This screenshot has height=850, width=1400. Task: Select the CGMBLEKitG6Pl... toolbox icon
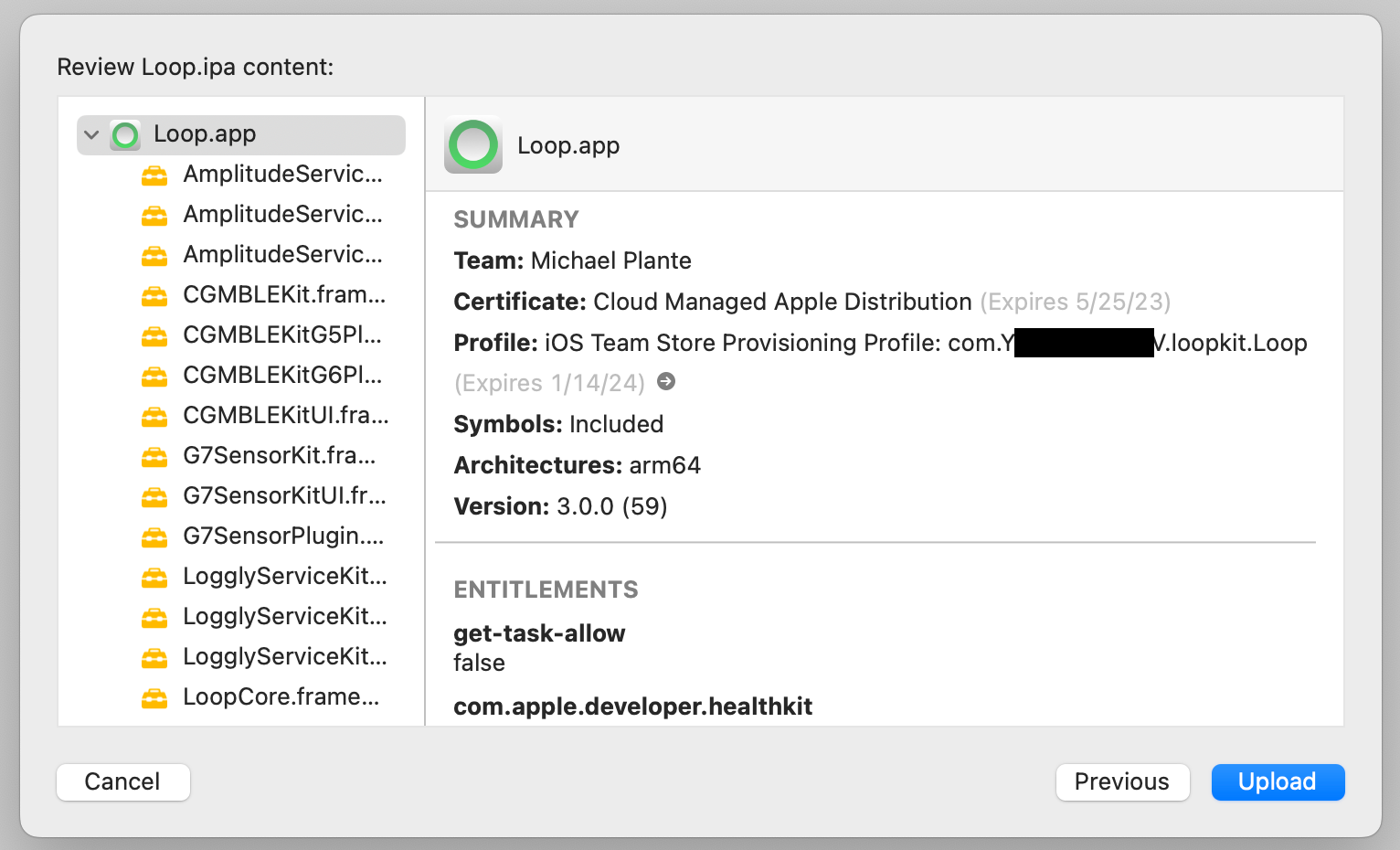tap(154, 376)
